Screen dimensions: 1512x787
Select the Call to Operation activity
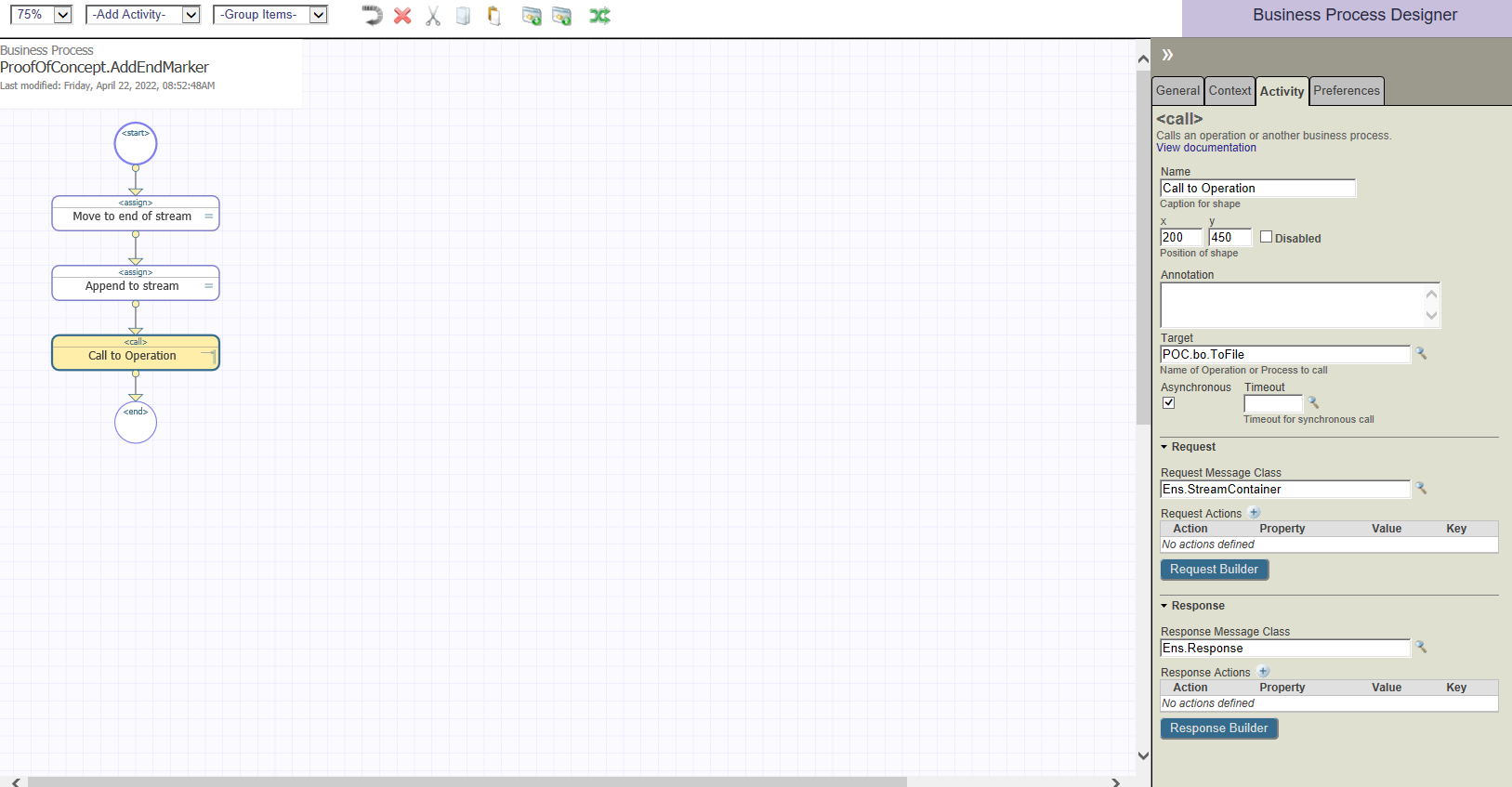click(x=136, y=353)
